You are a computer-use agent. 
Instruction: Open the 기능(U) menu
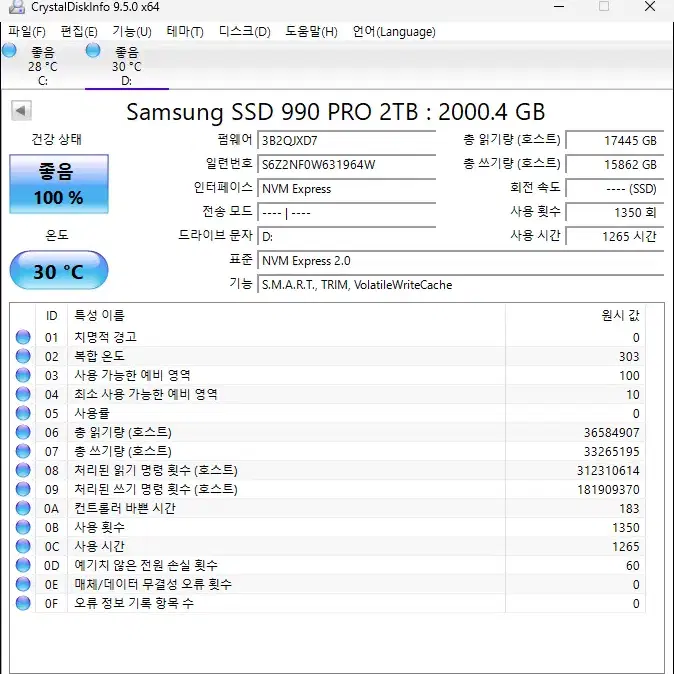tap(132, 31)
